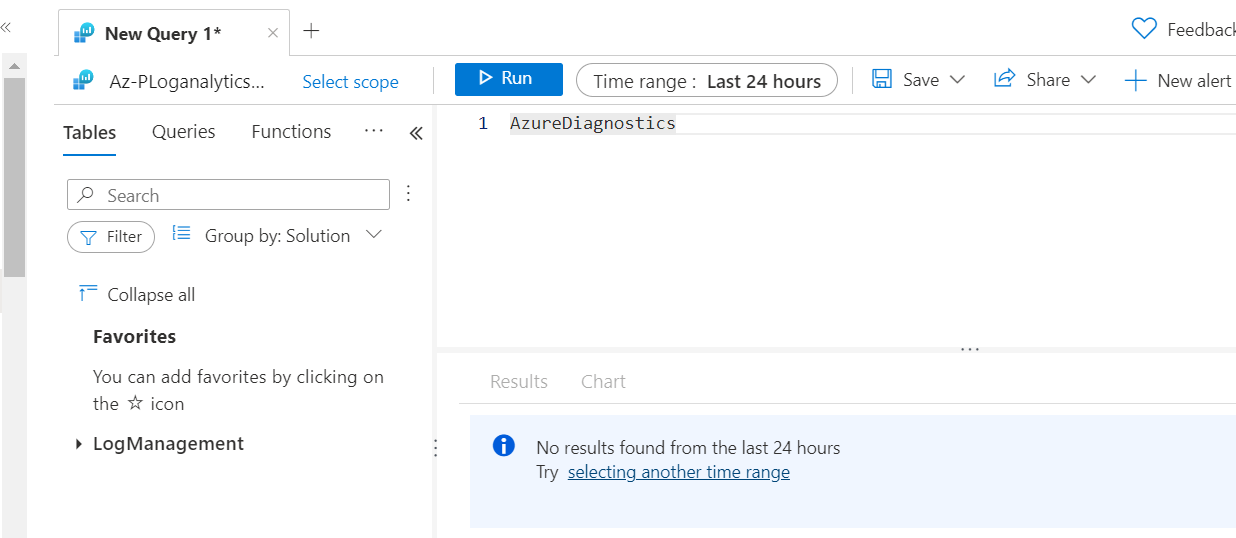Open the vertical ellipsis next to Search

click(408, 194)
